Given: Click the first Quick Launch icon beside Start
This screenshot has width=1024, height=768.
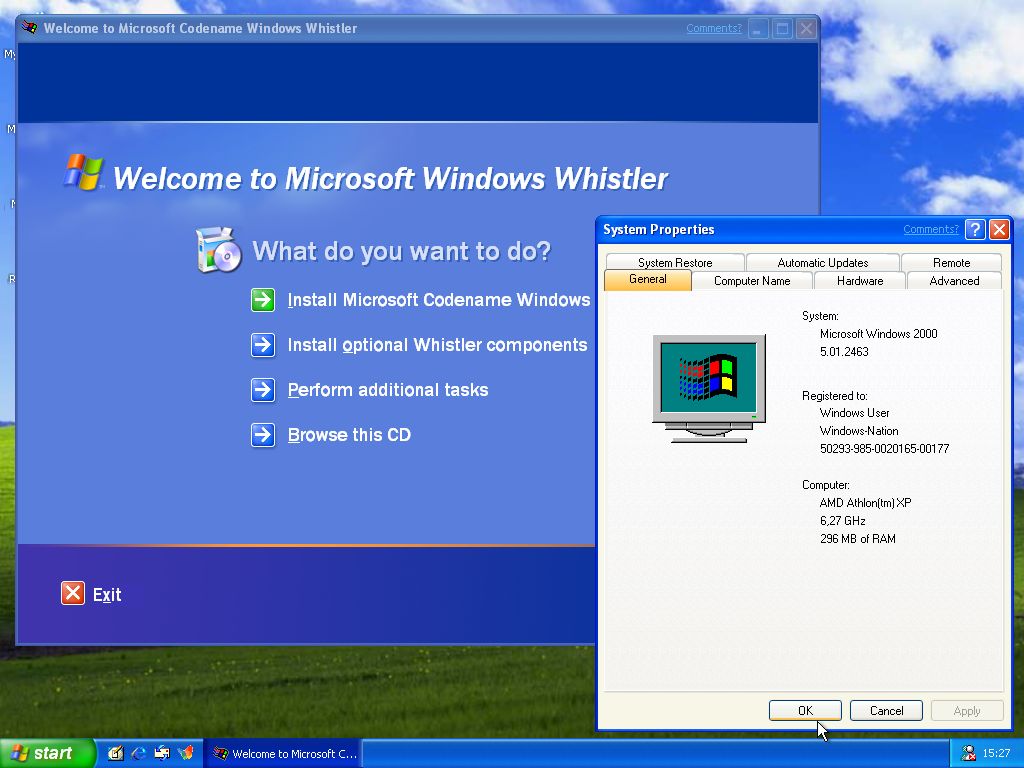Looking at the screenshot, I should point(116,753).
